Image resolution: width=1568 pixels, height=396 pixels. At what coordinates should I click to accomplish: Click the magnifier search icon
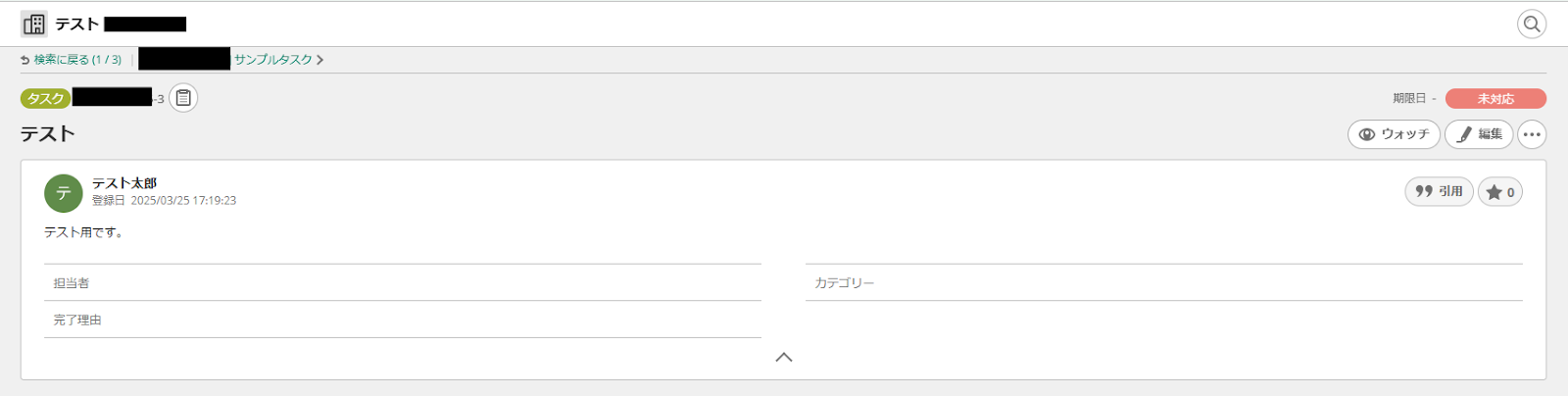tap(1531, 24)
